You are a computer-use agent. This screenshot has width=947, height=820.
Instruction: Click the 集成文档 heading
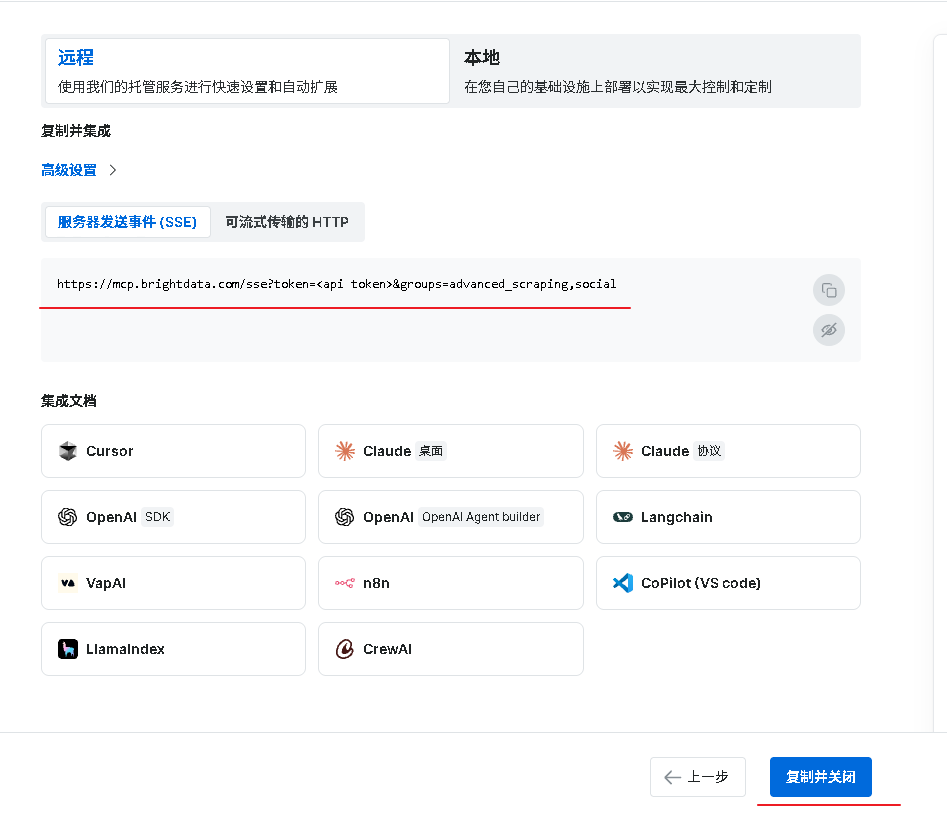[x=69, y=401]
